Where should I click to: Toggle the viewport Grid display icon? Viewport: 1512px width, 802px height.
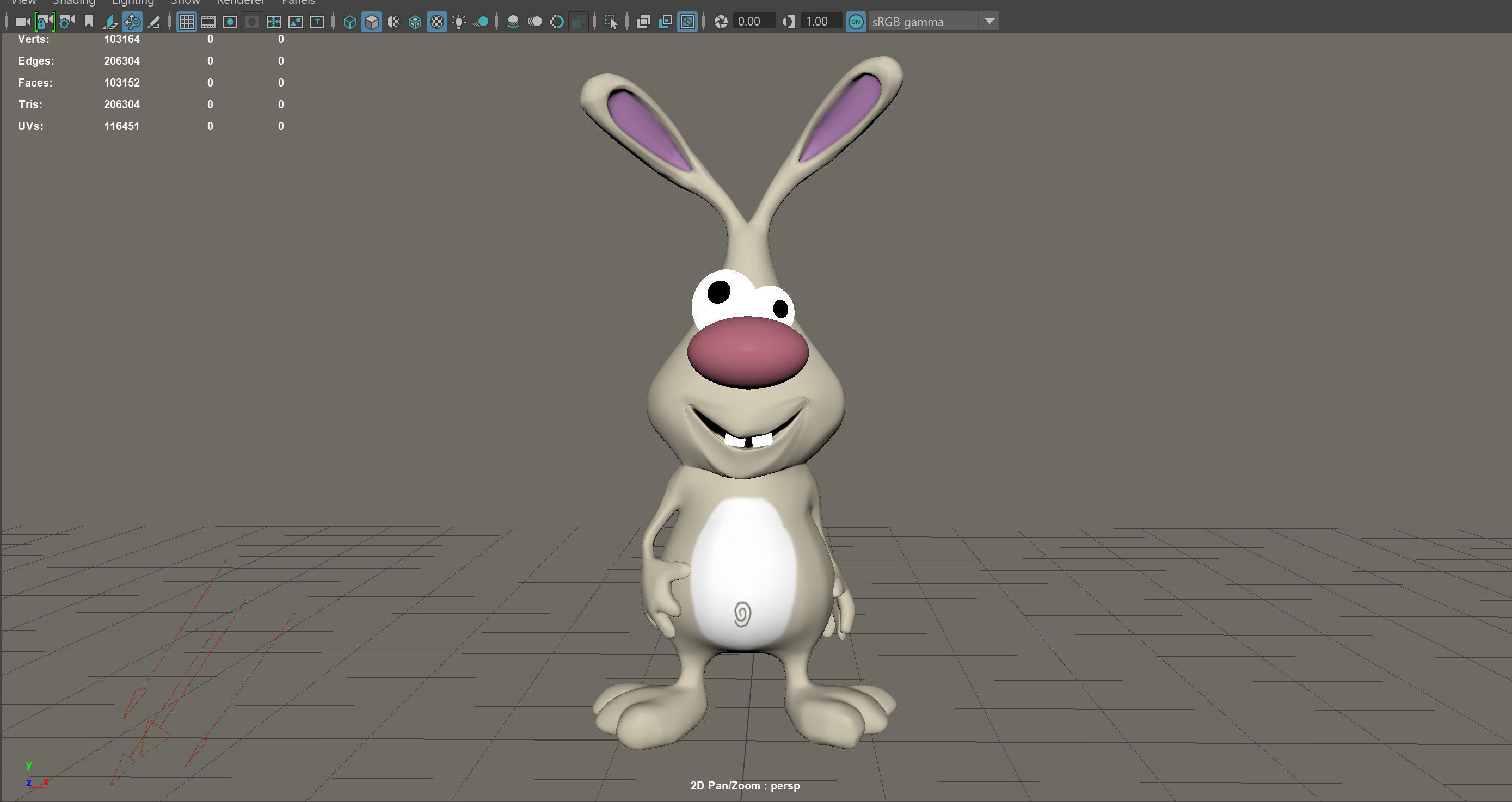click(187, 22)
